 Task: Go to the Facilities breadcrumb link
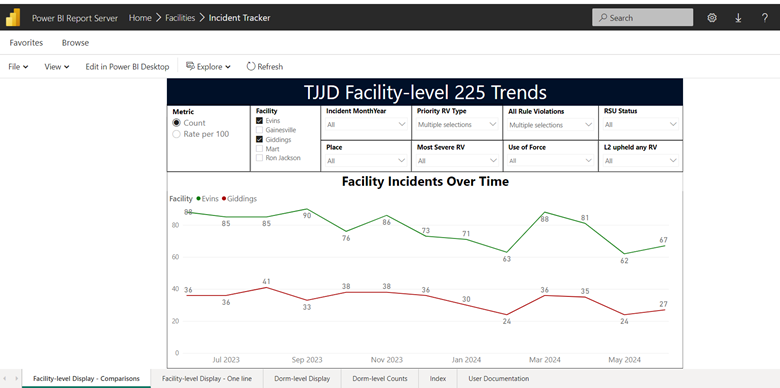click(x=180, y=18)
